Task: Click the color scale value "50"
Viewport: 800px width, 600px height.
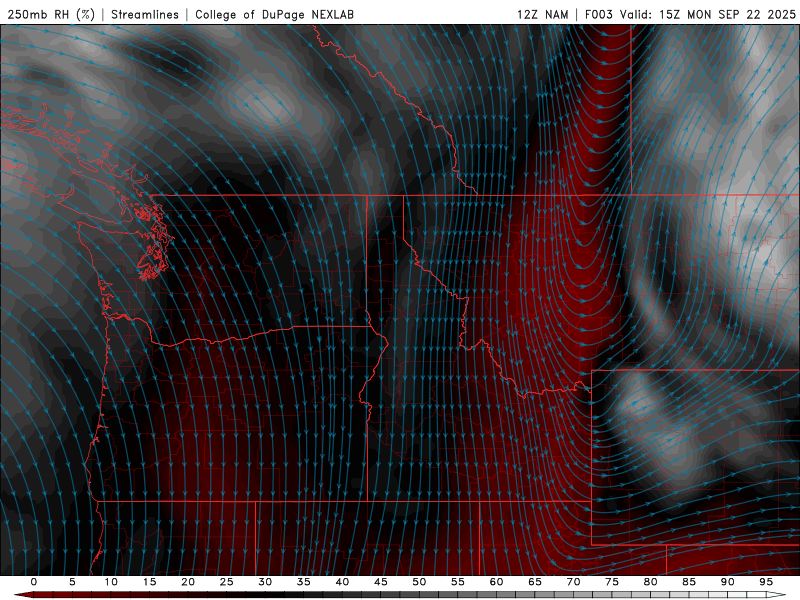Action: coord(419,582)
